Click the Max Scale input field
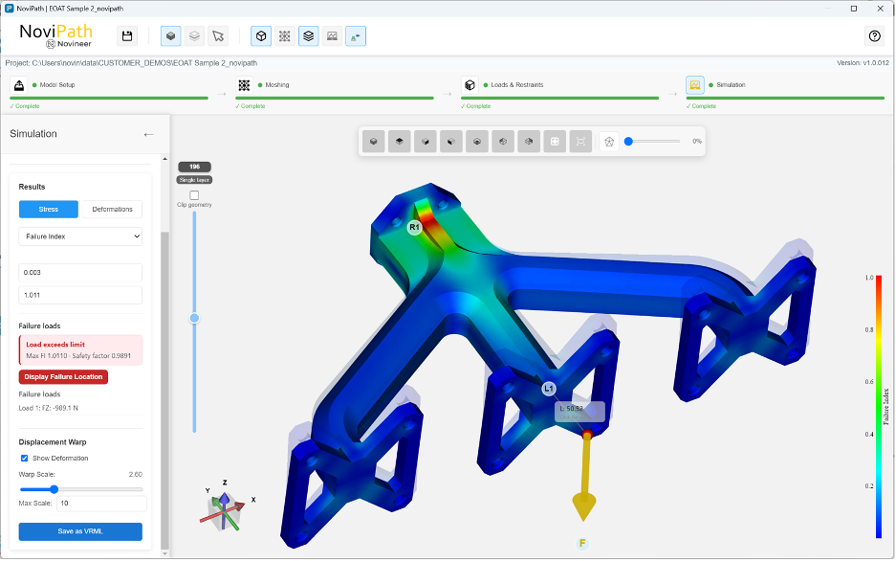 point(102,503)
